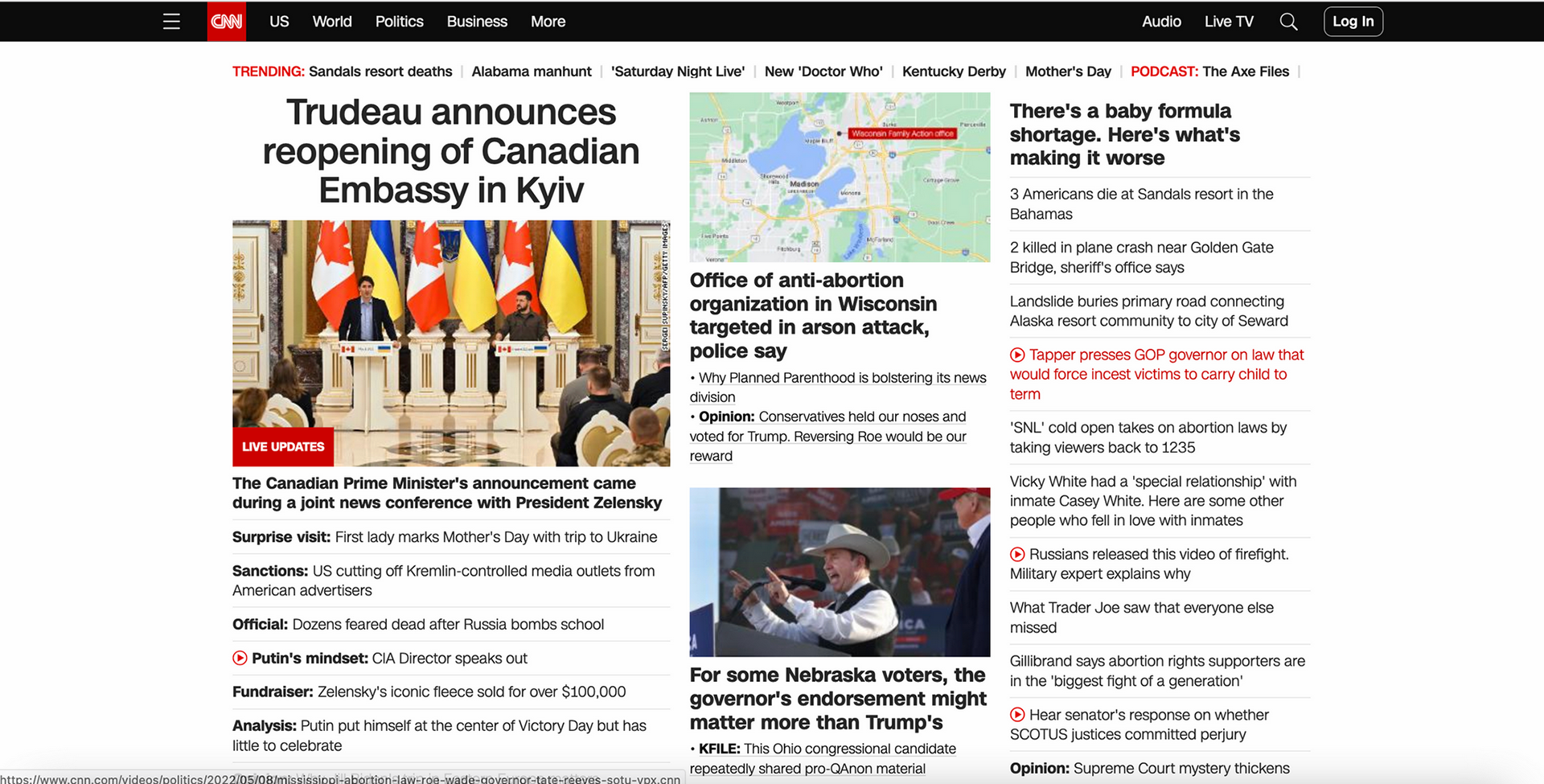This screenshot has width=1544, height=784.
Task: Open 'SNL' cold open abortion story
Action: coord(1148,437)
